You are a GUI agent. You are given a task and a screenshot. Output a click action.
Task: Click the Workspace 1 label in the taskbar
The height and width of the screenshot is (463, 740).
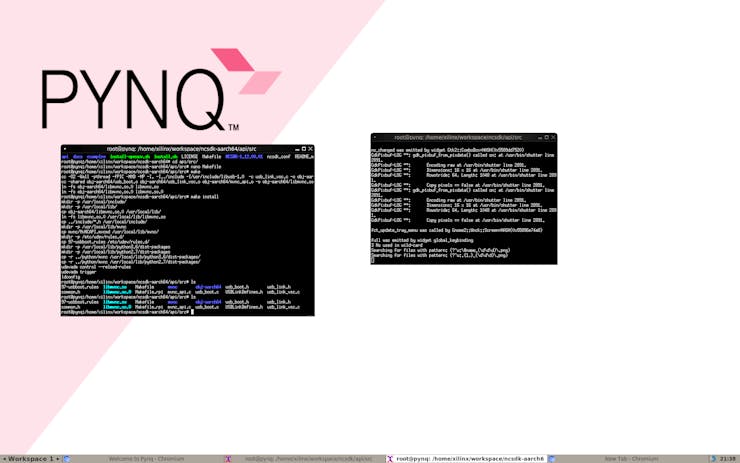click(x=31, y=459)
